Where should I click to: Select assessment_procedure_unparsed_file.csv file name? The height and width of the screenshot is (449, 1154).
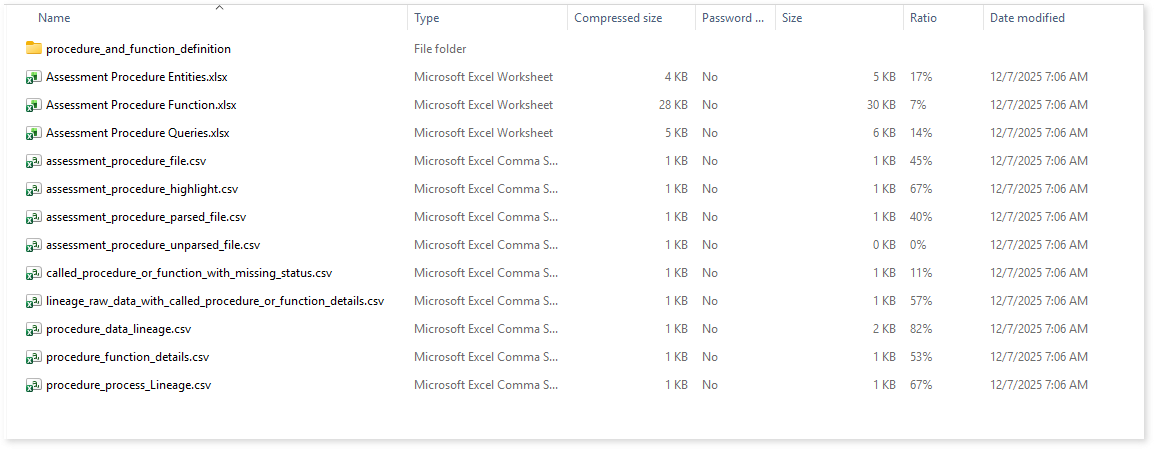(153, 244)
